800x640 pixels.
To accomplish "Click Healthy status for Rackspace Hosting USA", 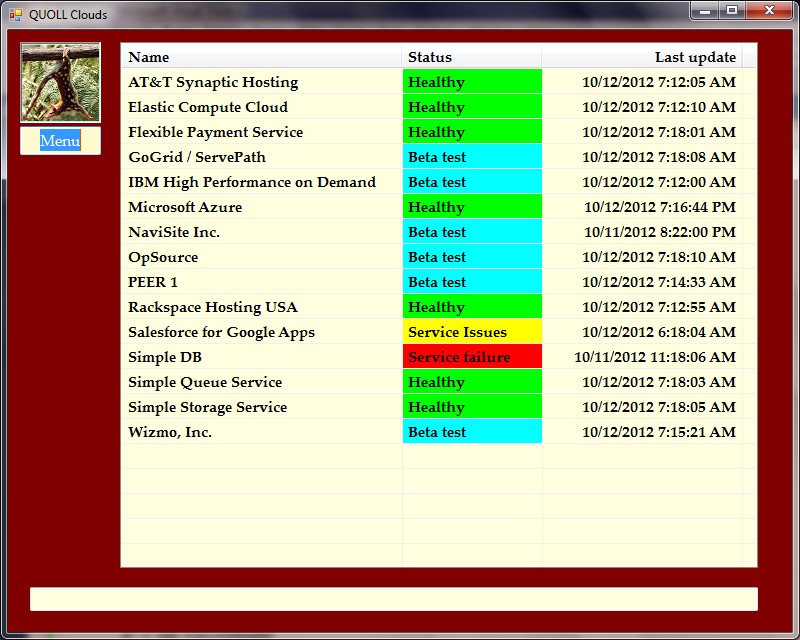I will (472, 307).
